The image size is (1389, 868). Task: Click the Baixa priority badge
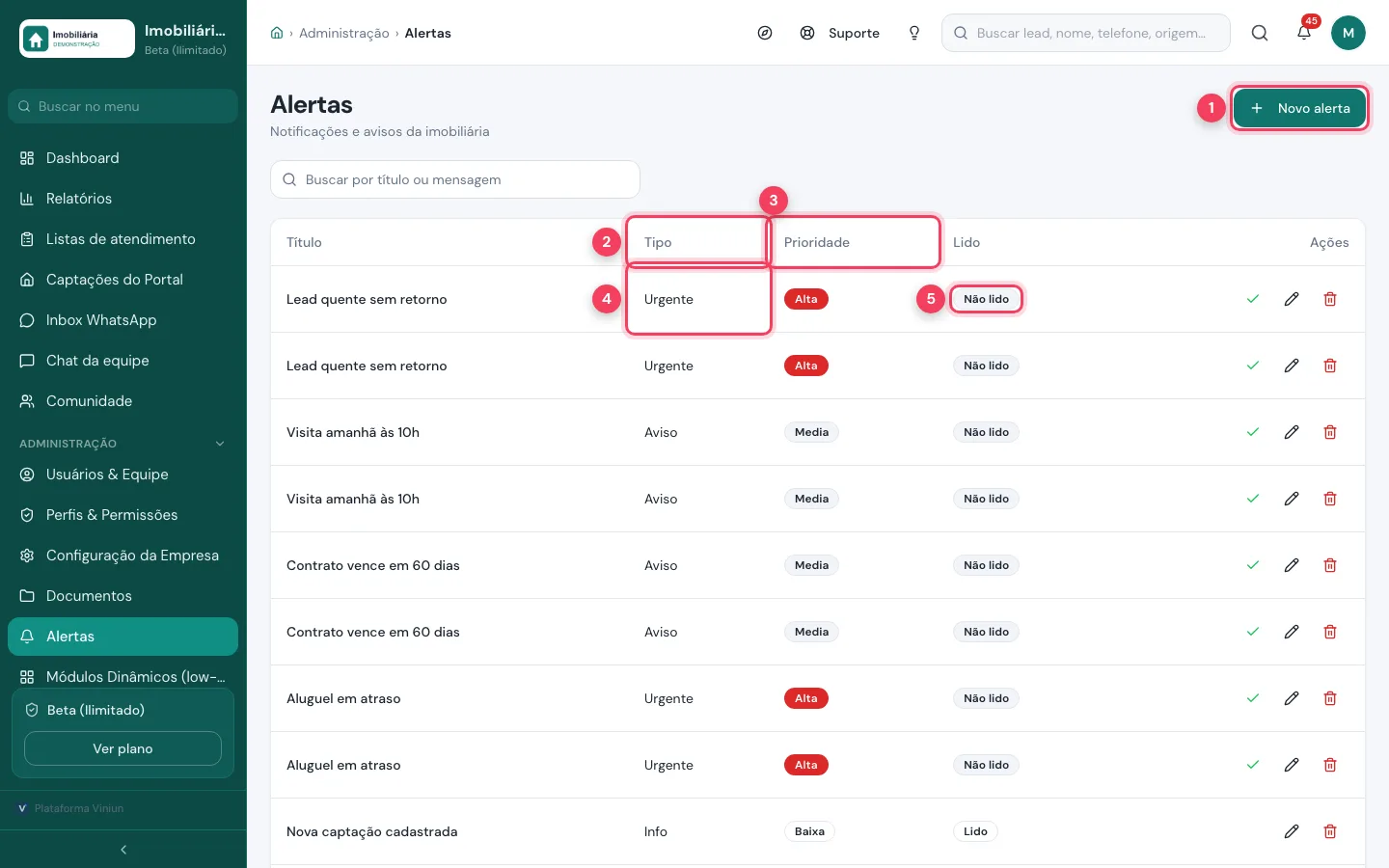pos(809,831)
